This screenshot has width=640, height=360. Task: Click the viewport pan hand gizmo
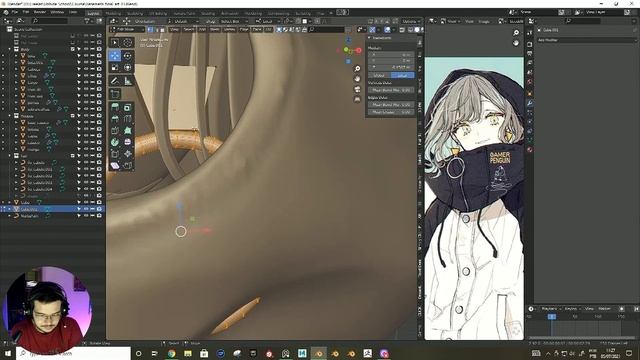(x=357, y=79)
